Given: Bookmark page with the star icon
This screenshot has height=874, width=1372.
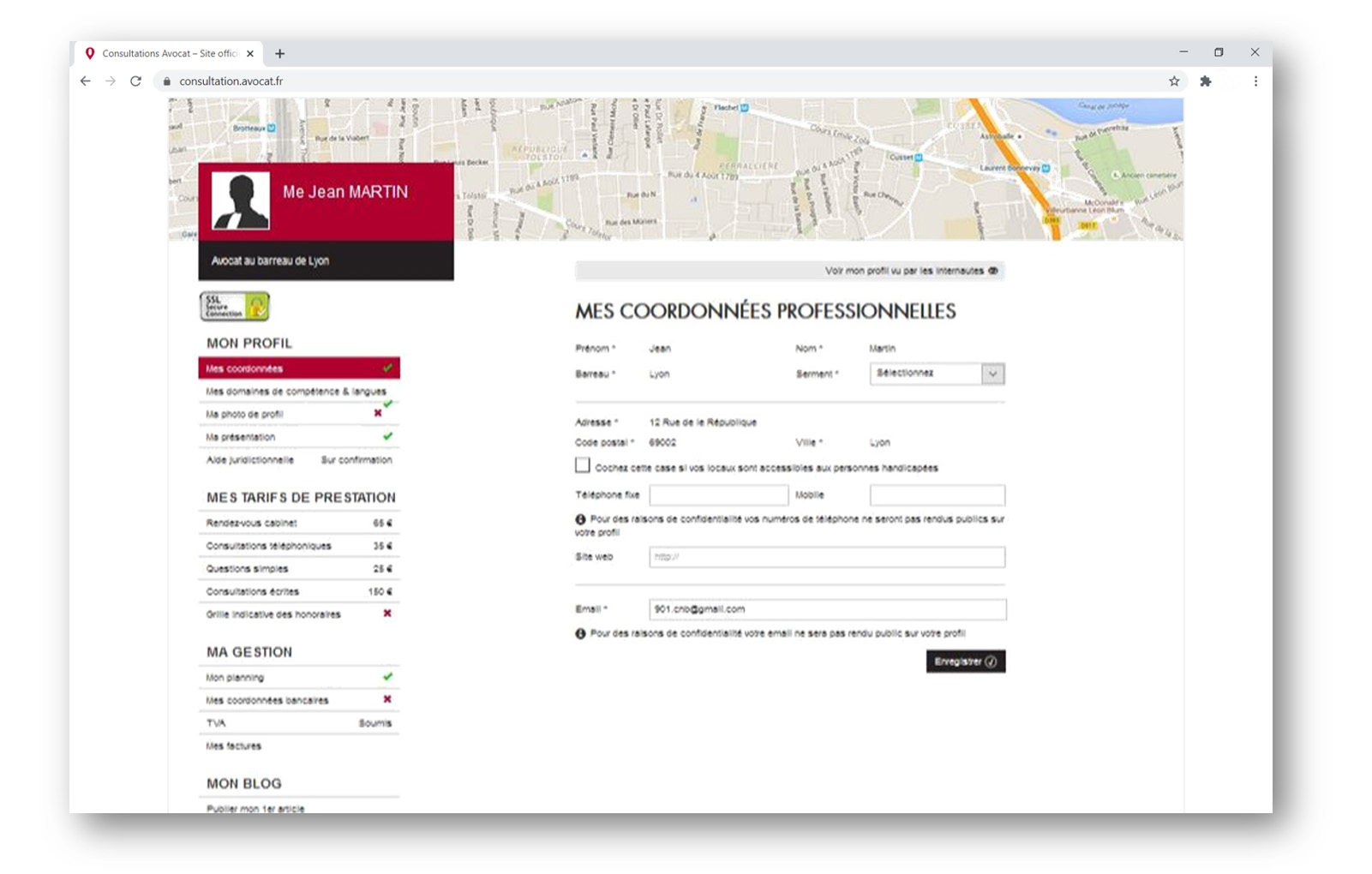Looking at the screenshot, I should [x=1174, y=81].
